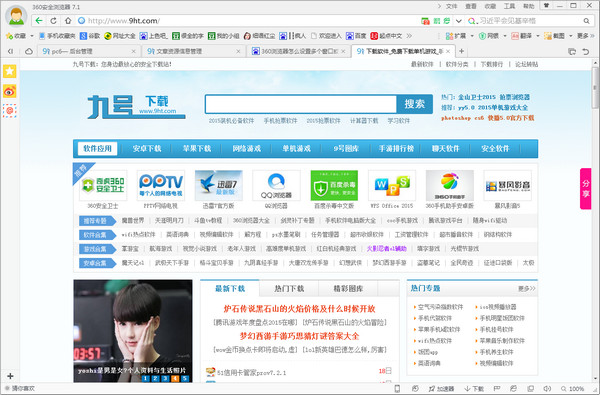The width and height of the screenshot is (600, 395).
Task: Click the 更多>> link in 热门专题
Action: click(x=527, y=289)
